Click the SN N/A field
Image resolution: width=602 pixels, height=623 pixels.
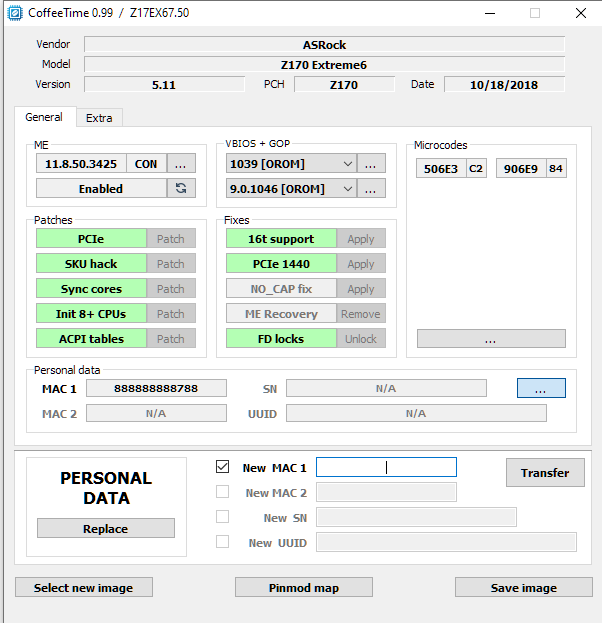tap(386, 388)
